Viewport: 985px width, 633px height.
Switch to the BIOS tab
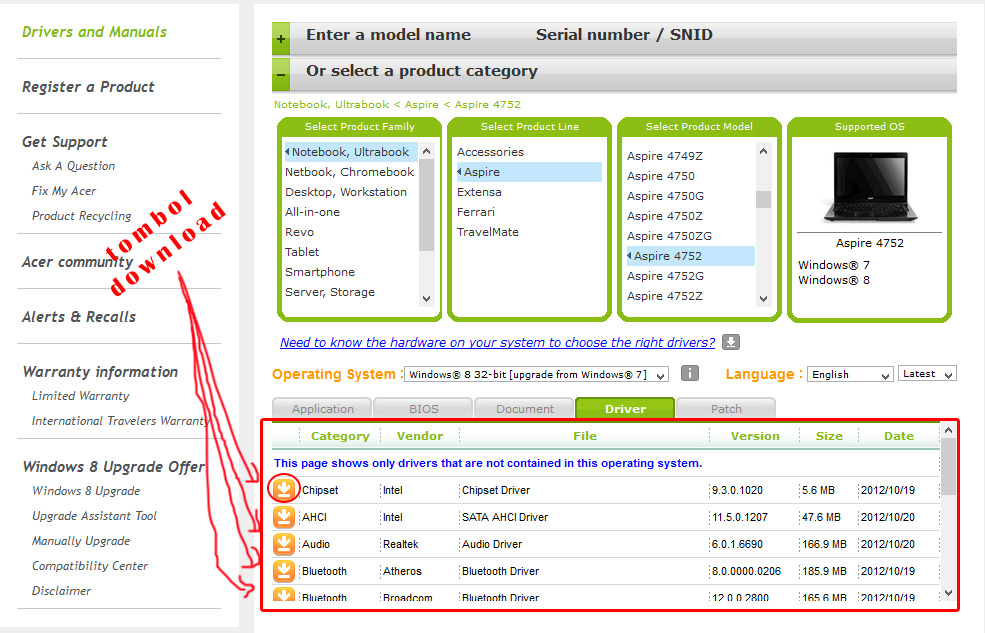[x=423, y=408]
